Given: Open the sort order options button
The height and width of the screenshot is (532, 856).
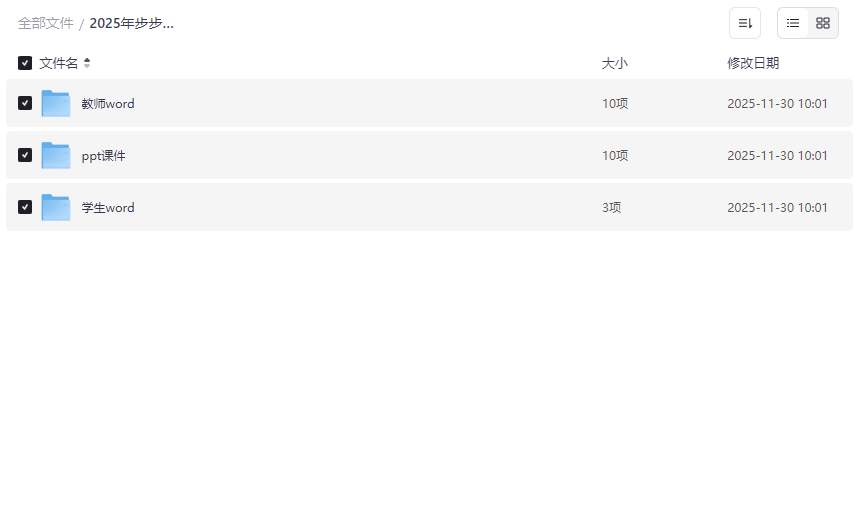Looking at the screenshot, I should click(x=745, y=23).
